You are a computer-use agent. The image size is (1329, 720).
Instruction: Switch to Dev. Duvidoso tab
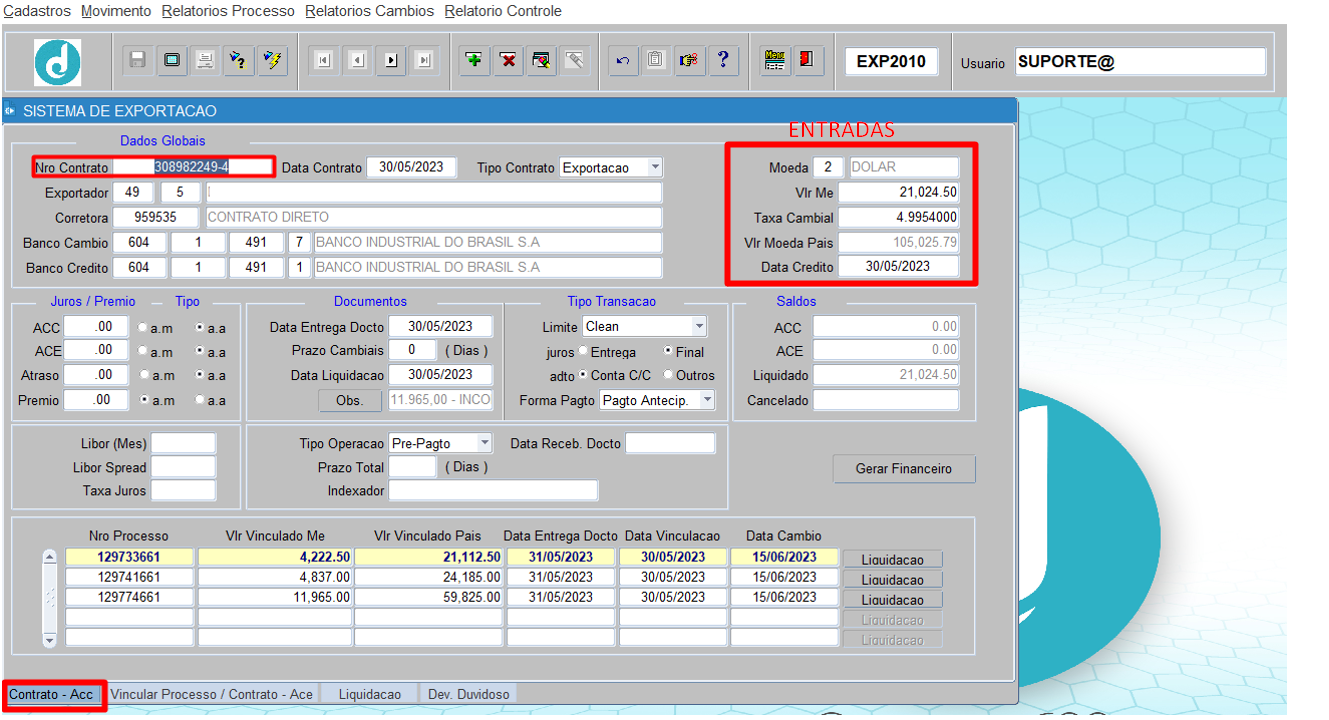[x=469, y=694]
